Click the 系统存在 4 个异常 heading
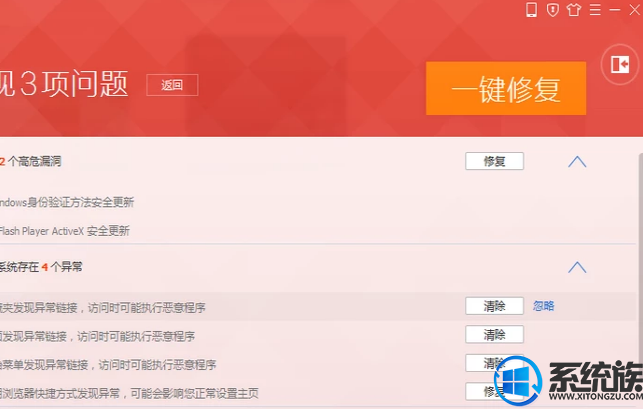Image resolution: width=643 pixels, height=409 pixels. pos(41,267)
